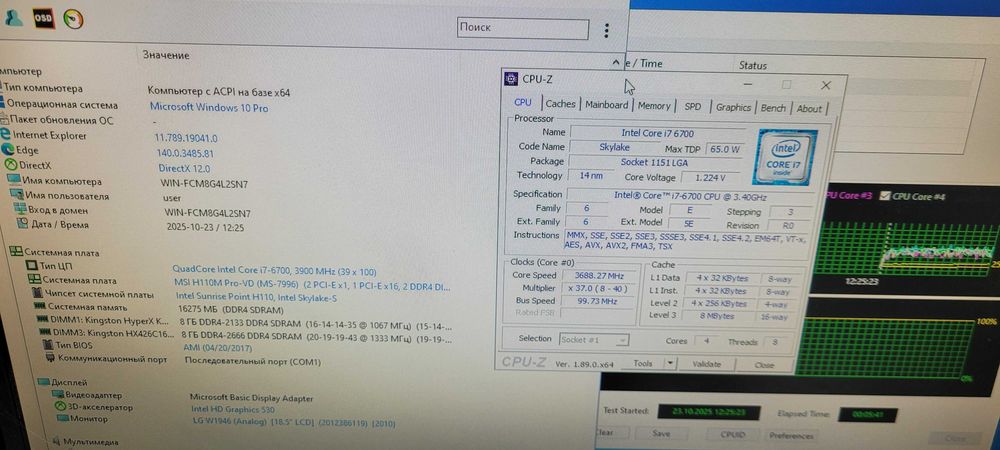Open the Graphics tab
1000x450 pixels.
click(733, 107)
